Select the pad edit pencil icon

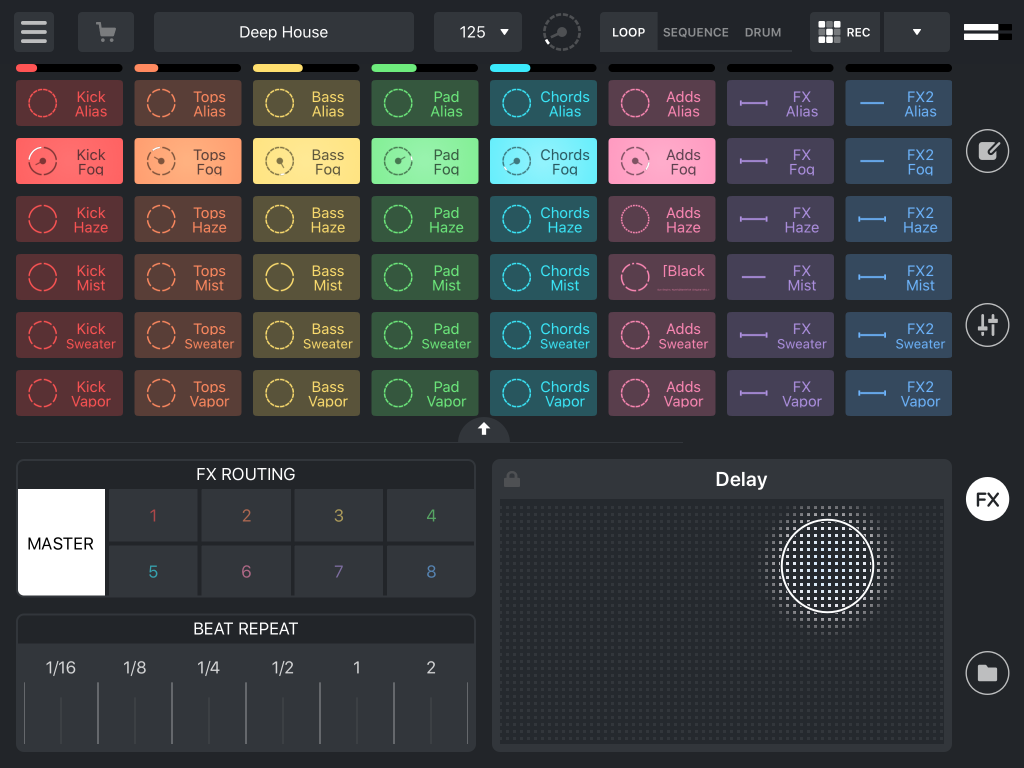987,151
